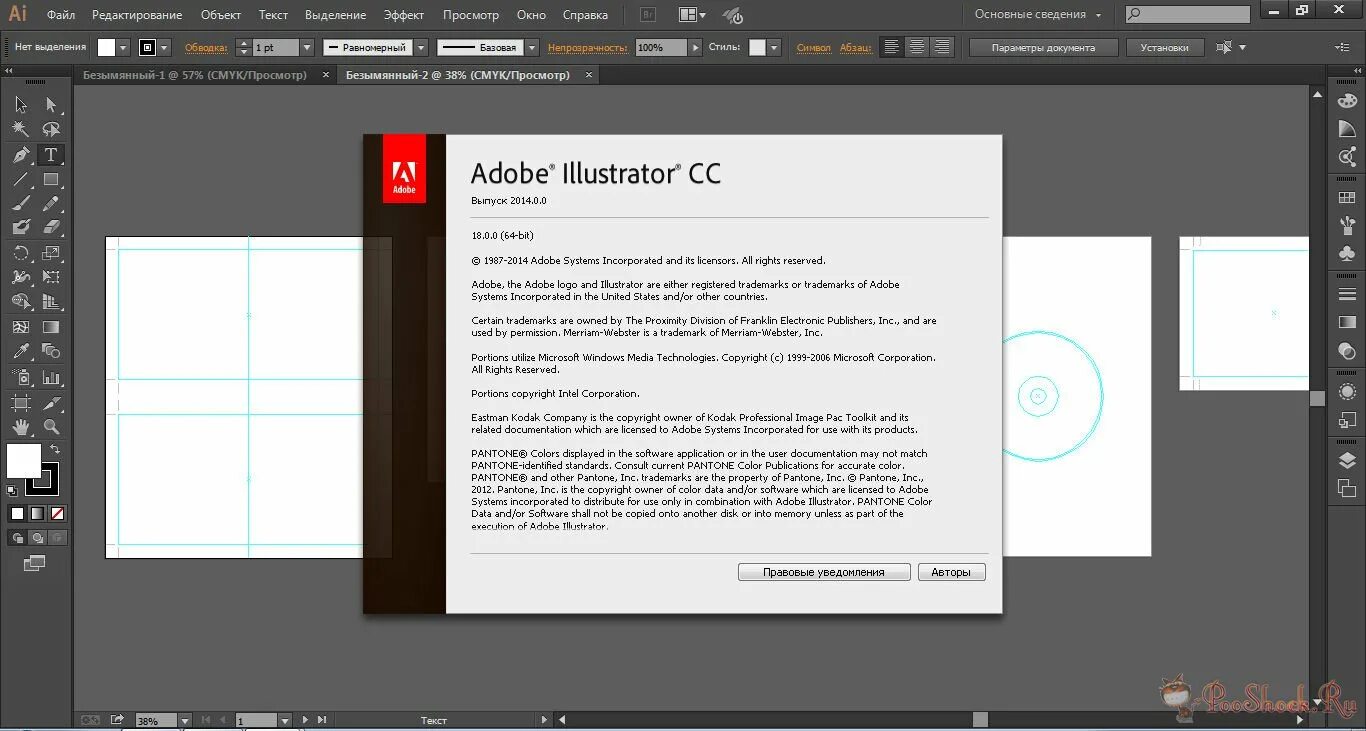This screenshot has width=1366, height=731.
Task: Swap fill and stroke colors
Action: point(55,450)
